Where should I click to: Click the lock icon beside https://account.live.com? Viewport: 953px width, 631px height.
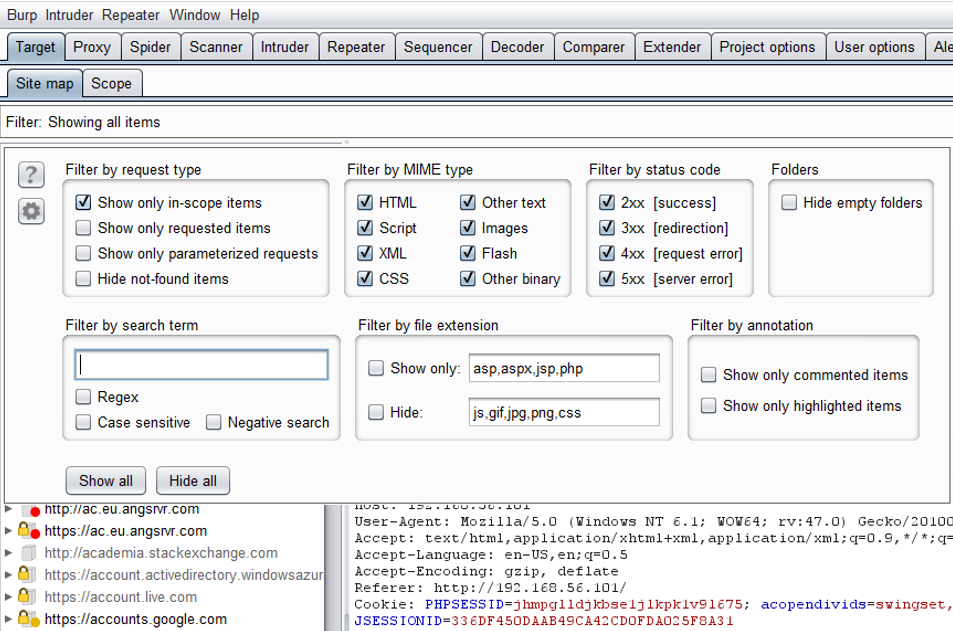(x=27, y=596)
